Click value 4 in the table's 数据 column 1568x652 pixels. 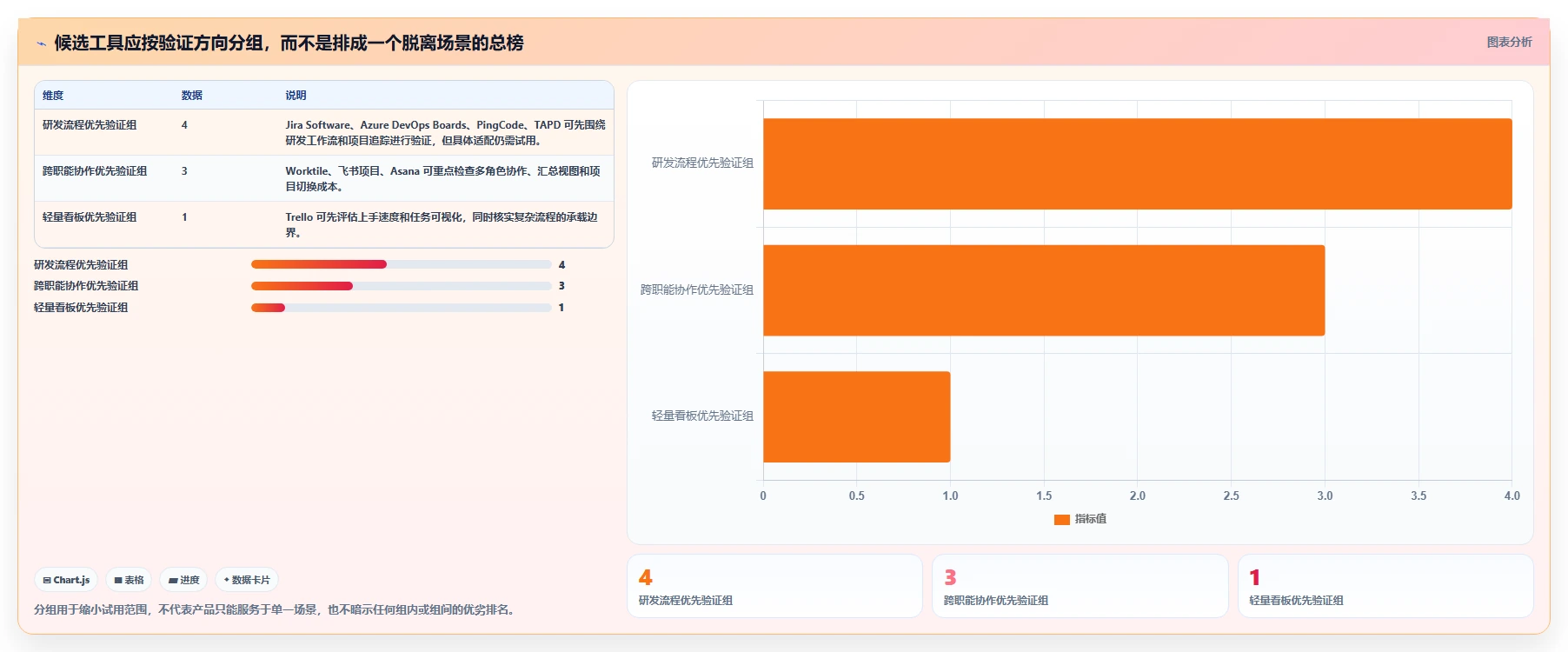(x=184, y=125)
